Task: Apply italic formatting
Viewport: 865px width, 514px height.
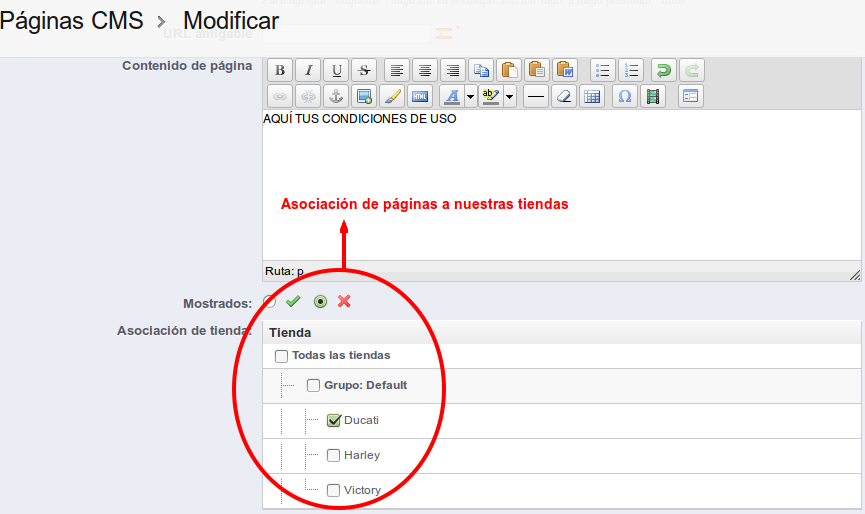Action: [309, 70]
